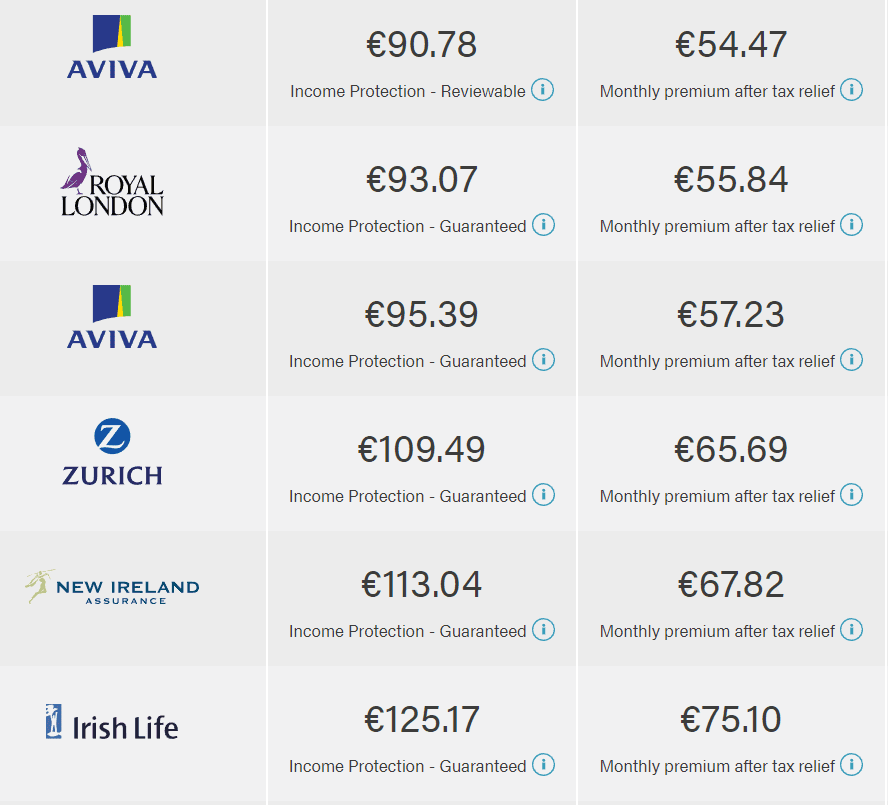The image size is (888, 805).
Task: Click the €90.78 Aviva monthly price
Action: pos(421,45)
